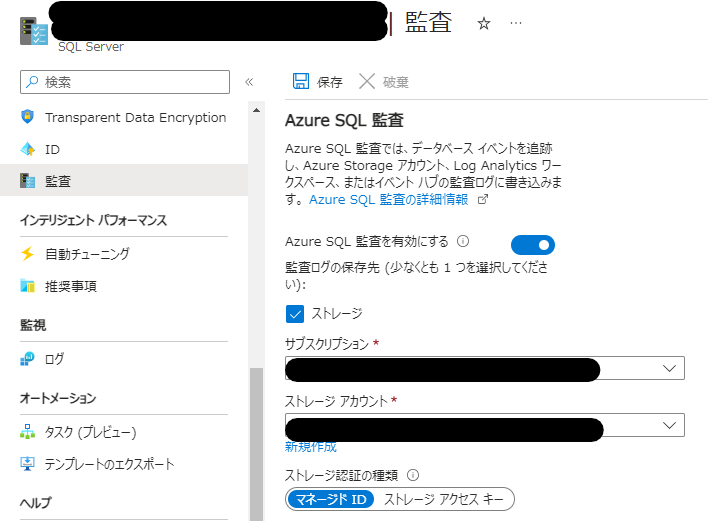Click the ID identity icon
Screen dimensions: 708x521
(x=28, y=149)
